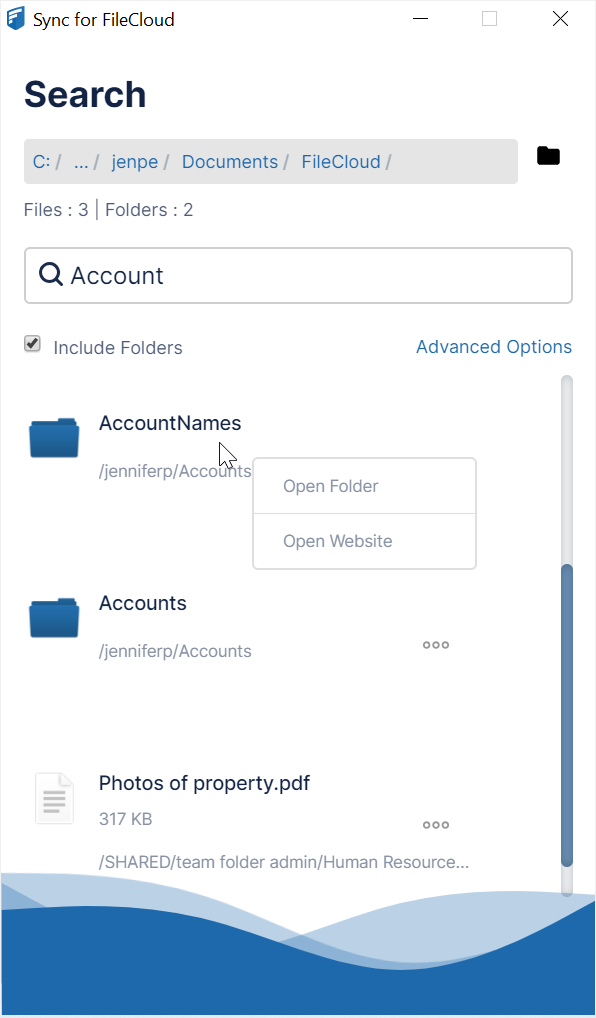The image size is (596, 1018).
Task: Navigate to Documents via breadcrumb
Action: pos(229,161)
